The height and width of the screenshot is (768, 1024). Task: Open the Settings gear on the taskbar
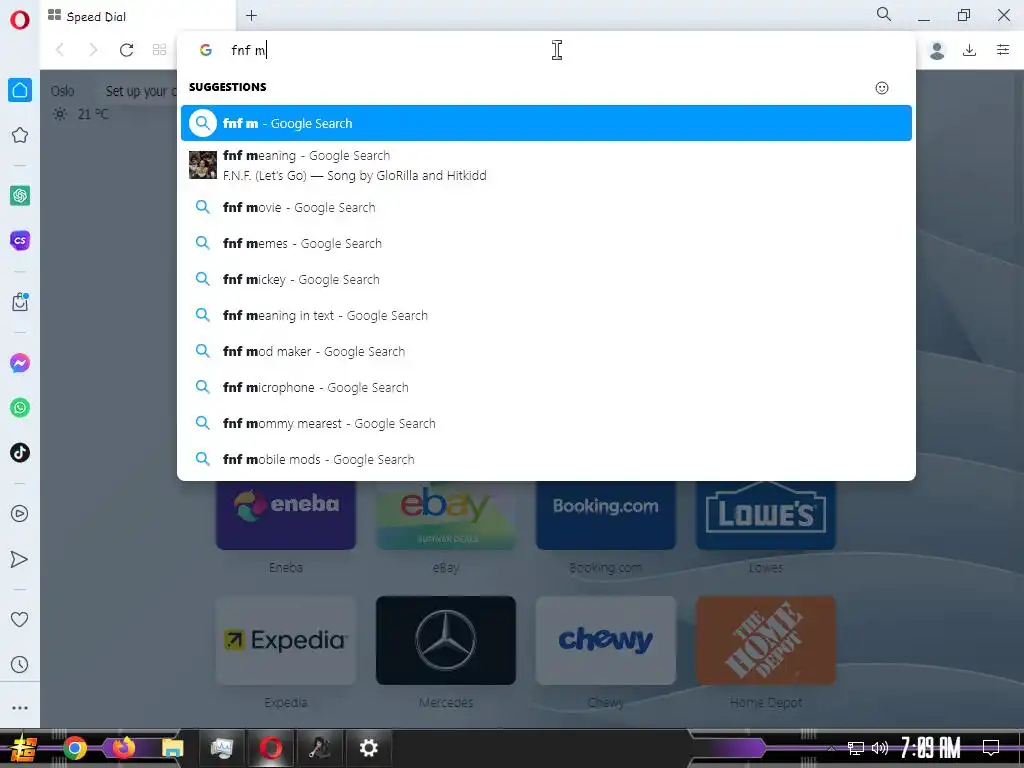click(x=369, y=748)
